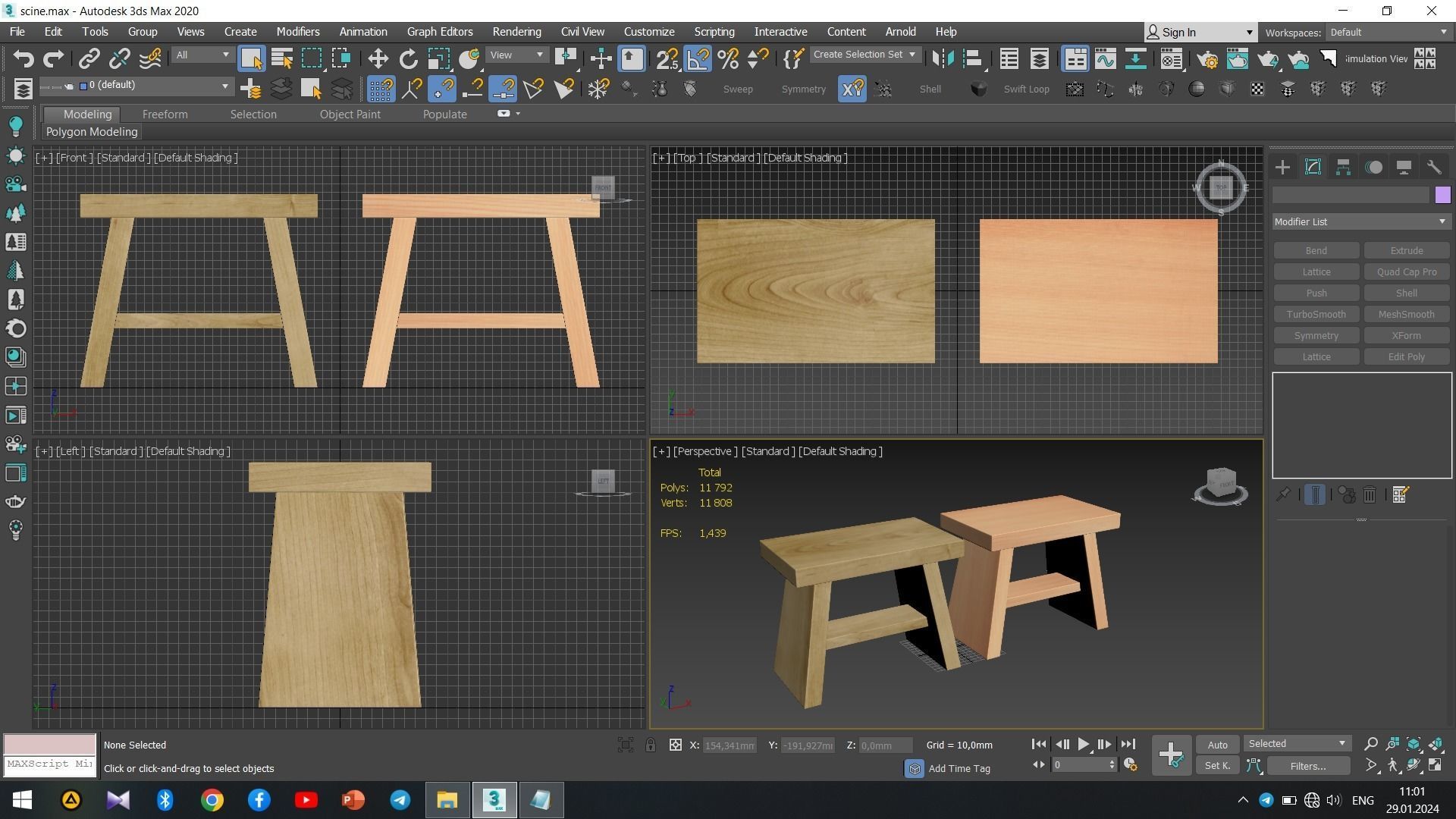The image size is (1456, 819).
Task: Open the Motion command panel tab
Action: pyautogui.click(x=1373, y=168)
